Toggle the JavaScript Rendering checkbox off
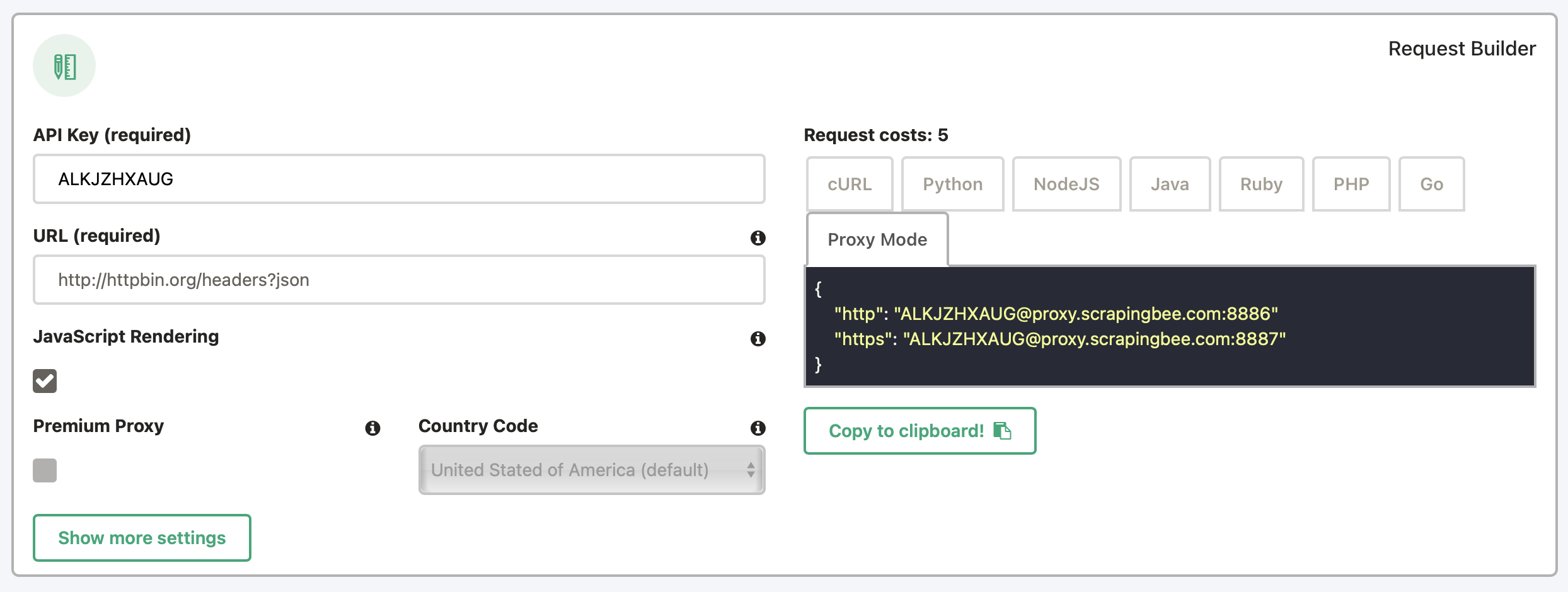This screenshot has height=592, width=1568. (x=44, y=380)
